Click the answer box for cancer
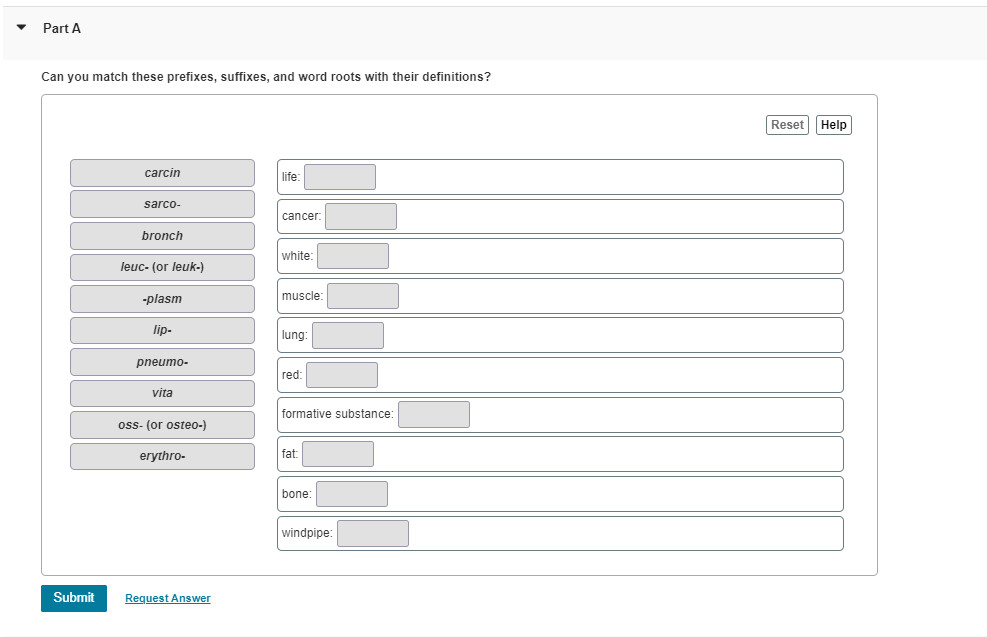 [361, 215]
